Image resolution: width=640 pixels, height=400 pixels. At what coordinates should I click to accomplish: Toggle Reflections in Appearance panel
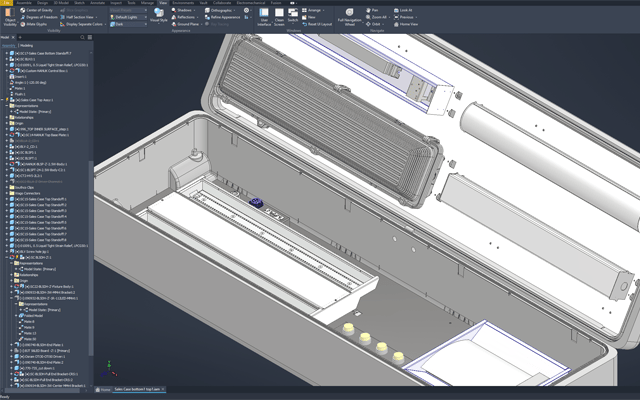tap(184, 17)
